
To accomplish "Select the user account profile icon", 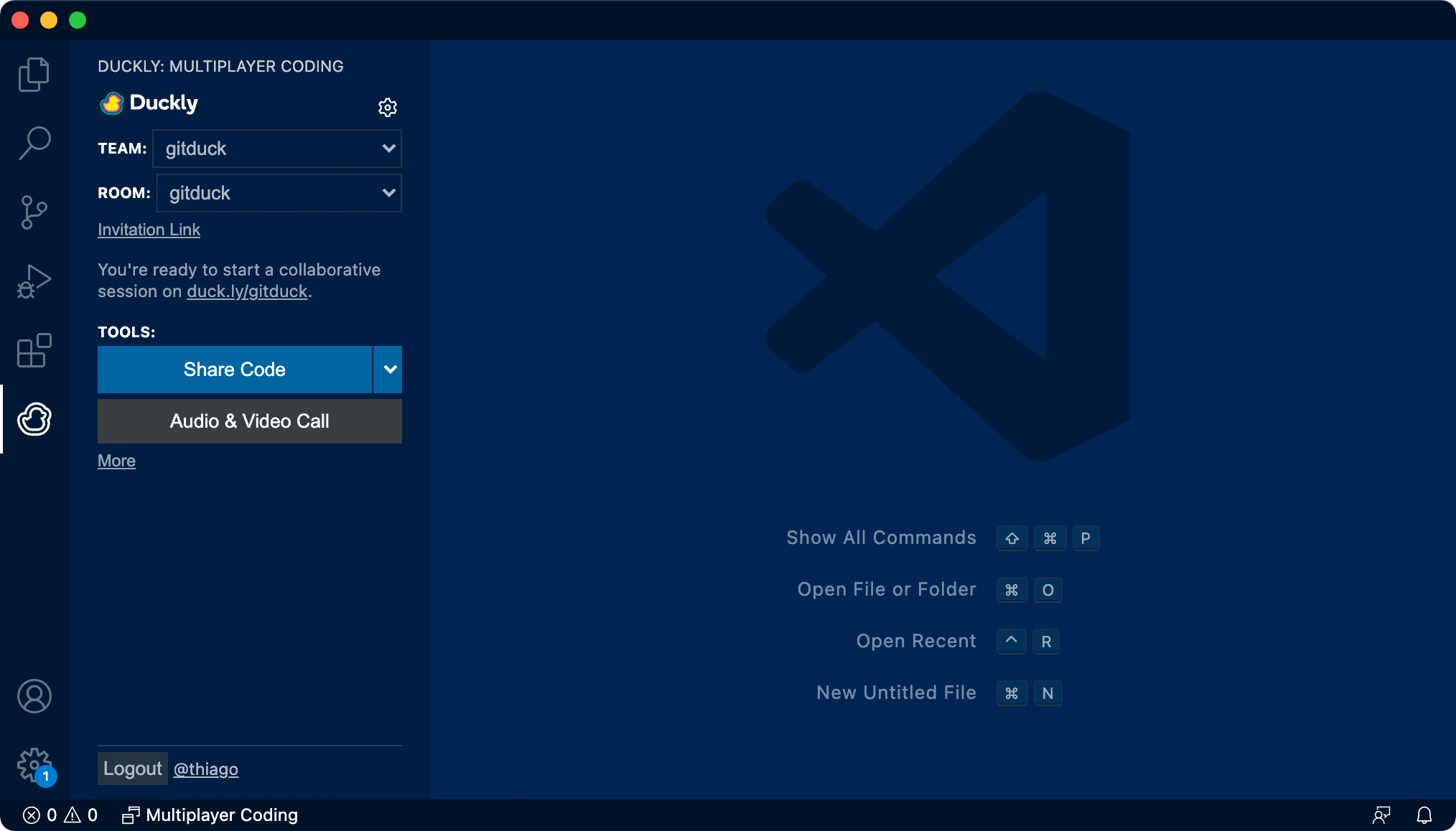I will [x=34, y=696].
